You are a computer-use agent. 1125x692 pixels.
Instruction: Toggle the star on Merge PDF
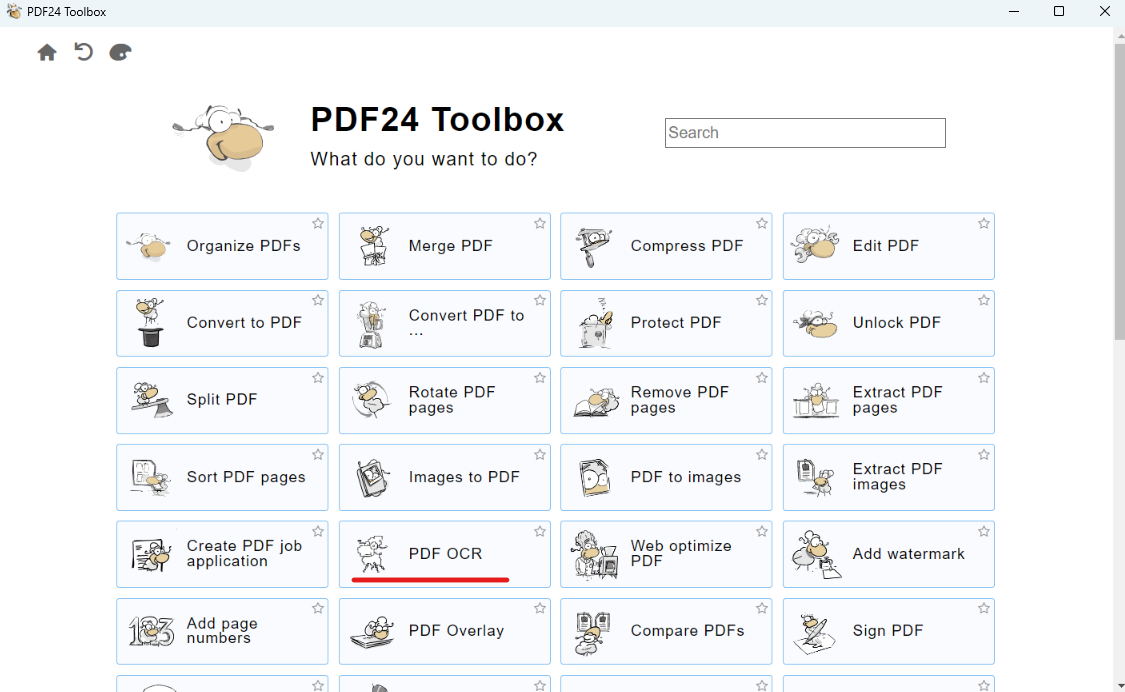click(540, 224)
